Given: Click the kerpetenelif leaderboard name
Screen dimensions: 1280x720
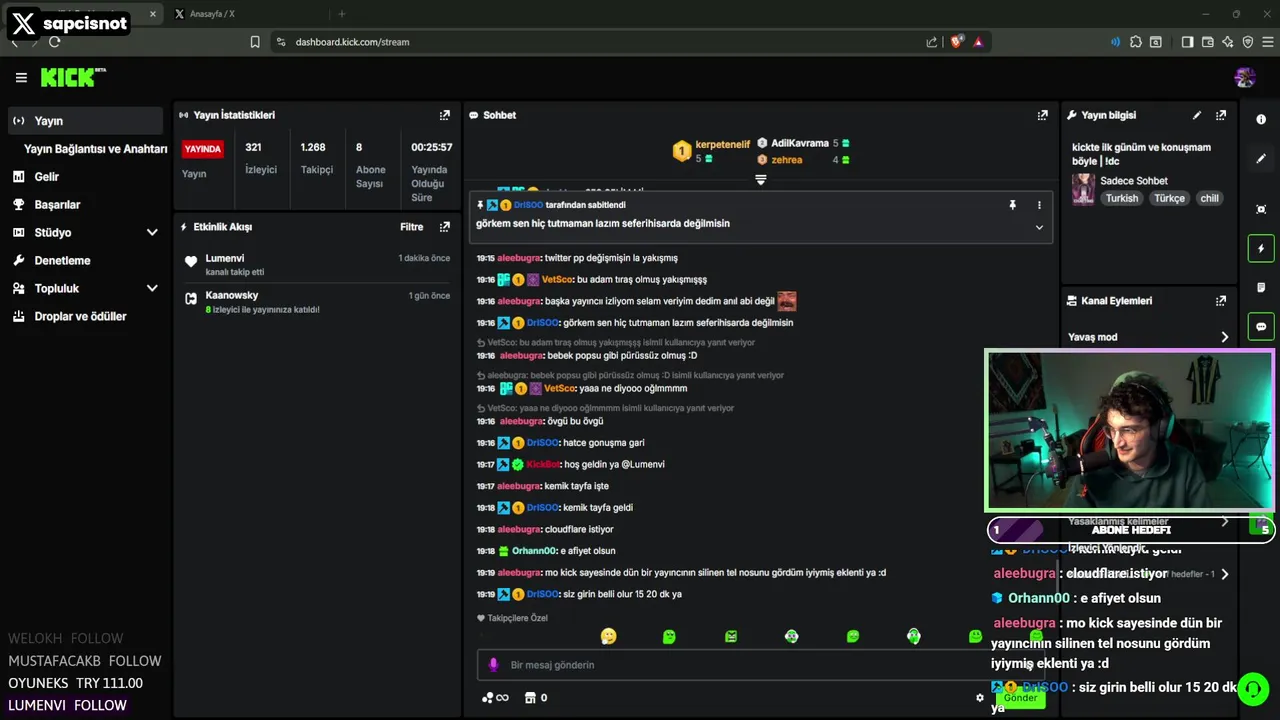Looking at the screenshot, I should (722, 144).
